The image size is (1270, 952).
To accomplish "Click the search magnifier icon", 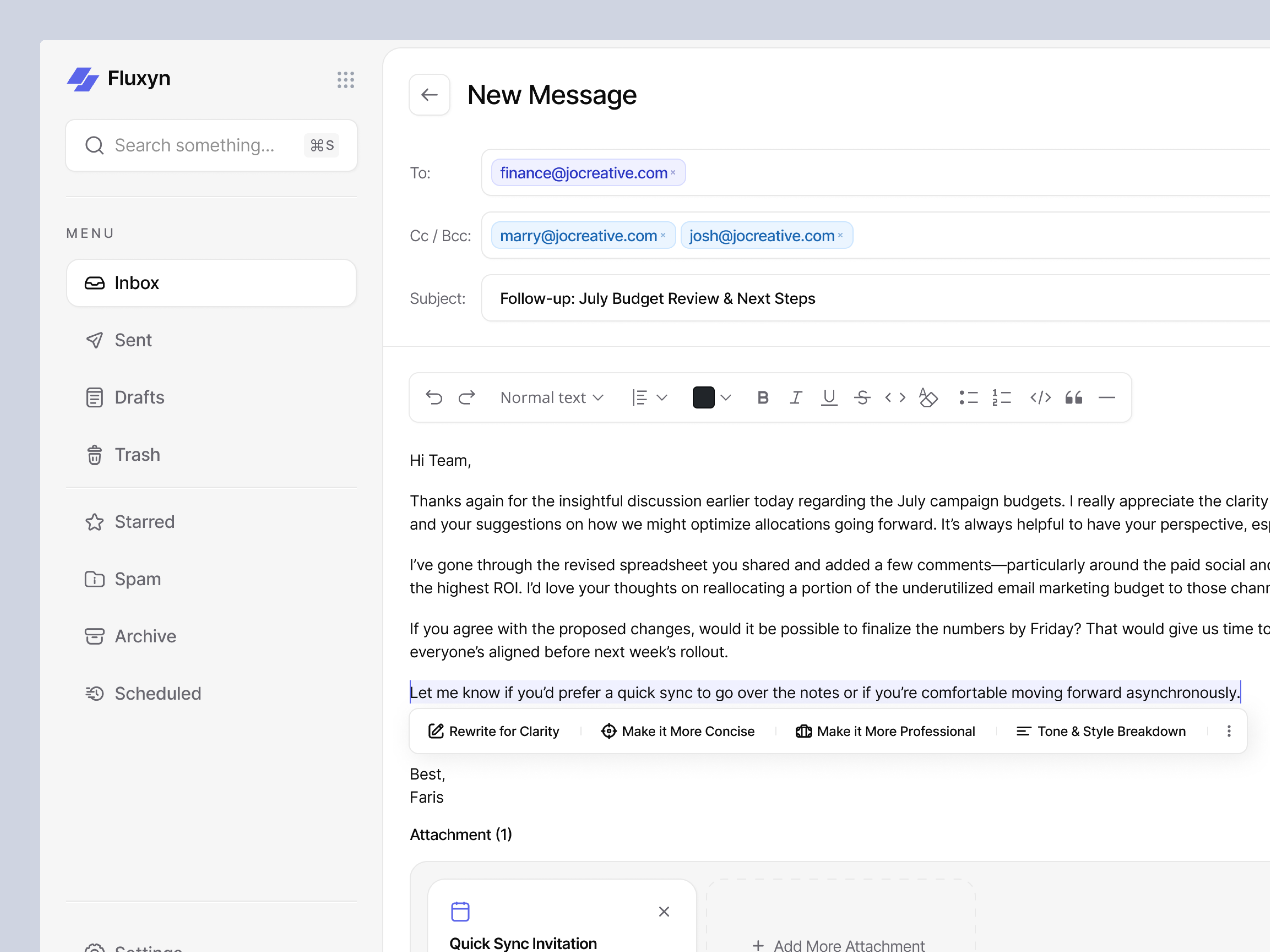I will 95,145.
